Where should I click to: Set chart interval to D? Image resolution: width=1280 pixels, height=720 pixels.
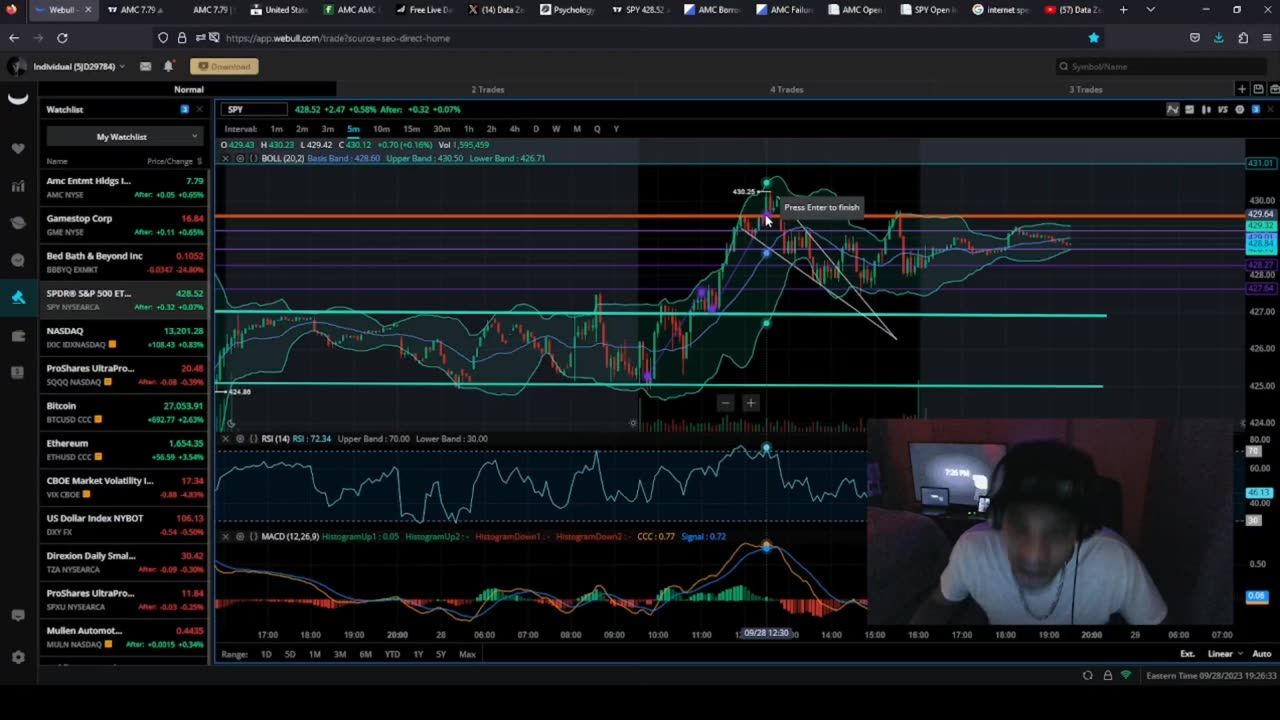point(535,129)
